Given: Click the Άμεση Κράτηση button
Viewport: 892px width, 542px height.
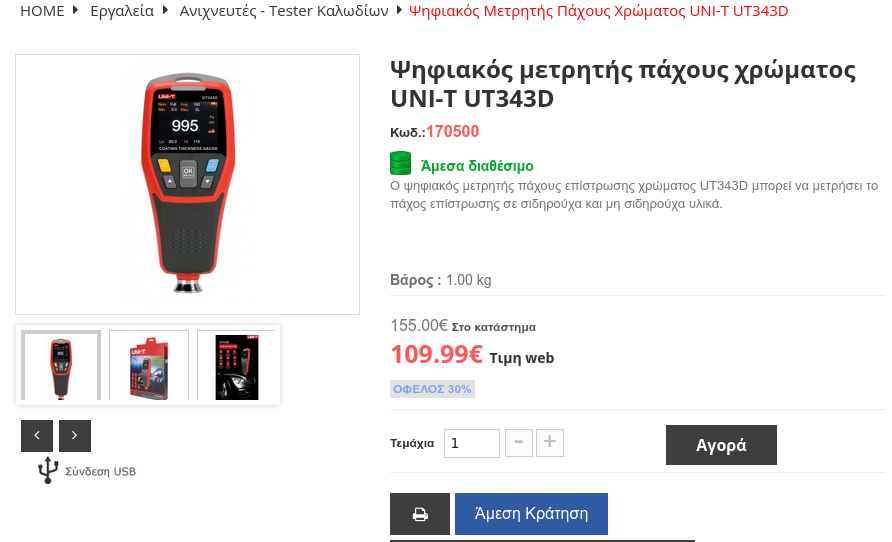Looking at the screenshot, I should [x=531, y=514].
